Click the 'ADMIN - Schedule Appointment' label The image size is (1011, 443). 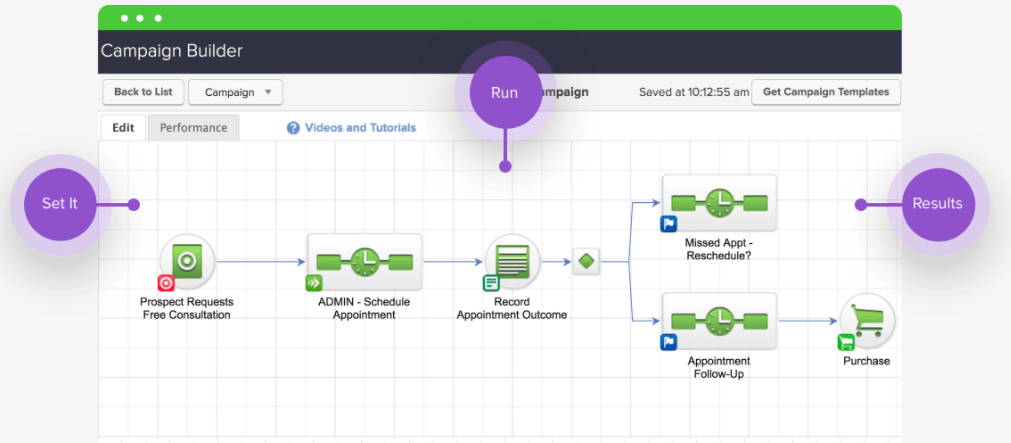[364, 309]
